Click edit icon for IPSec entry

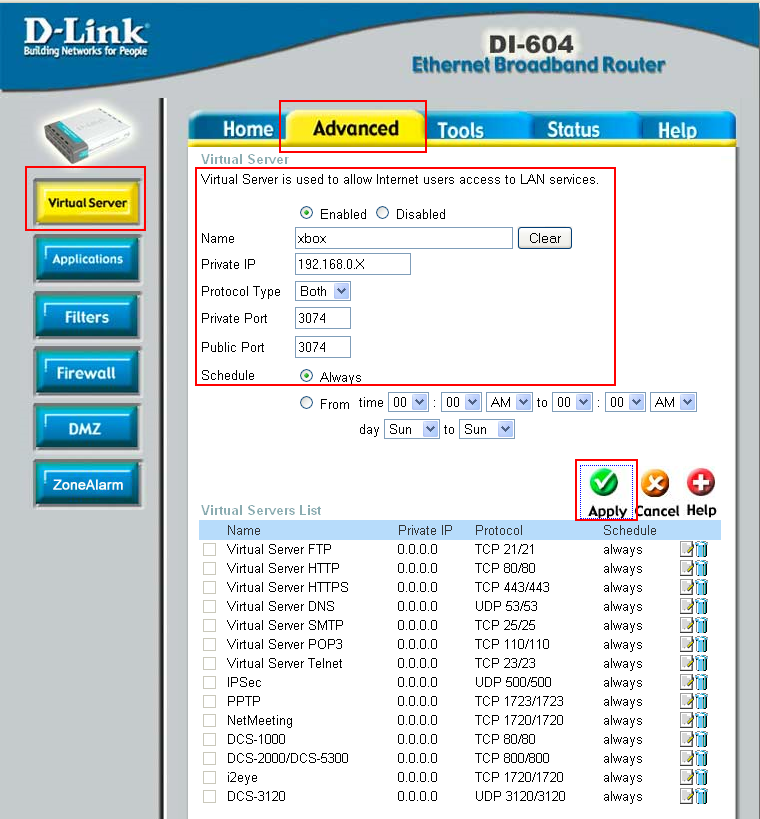[687, 682]
